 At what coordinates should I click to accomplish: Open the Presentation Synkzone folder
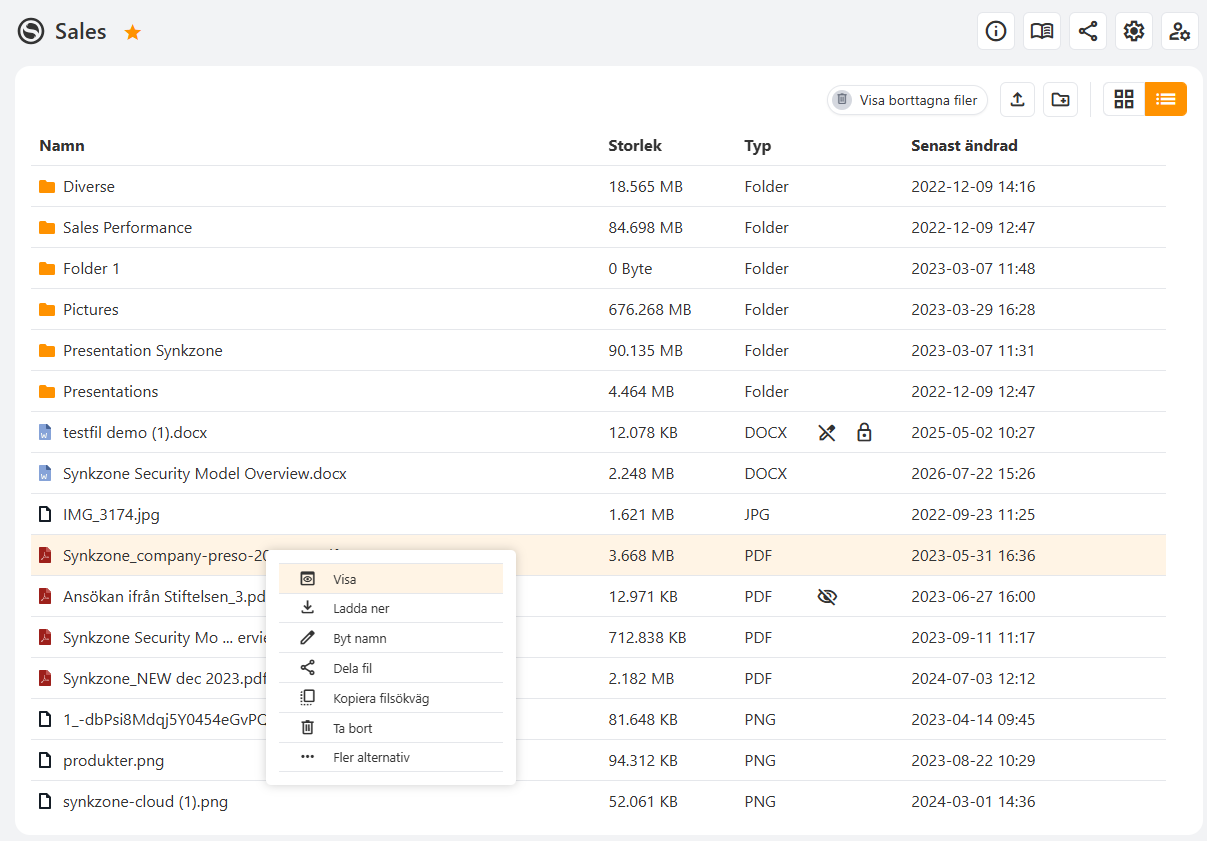(x=143, y=351)
